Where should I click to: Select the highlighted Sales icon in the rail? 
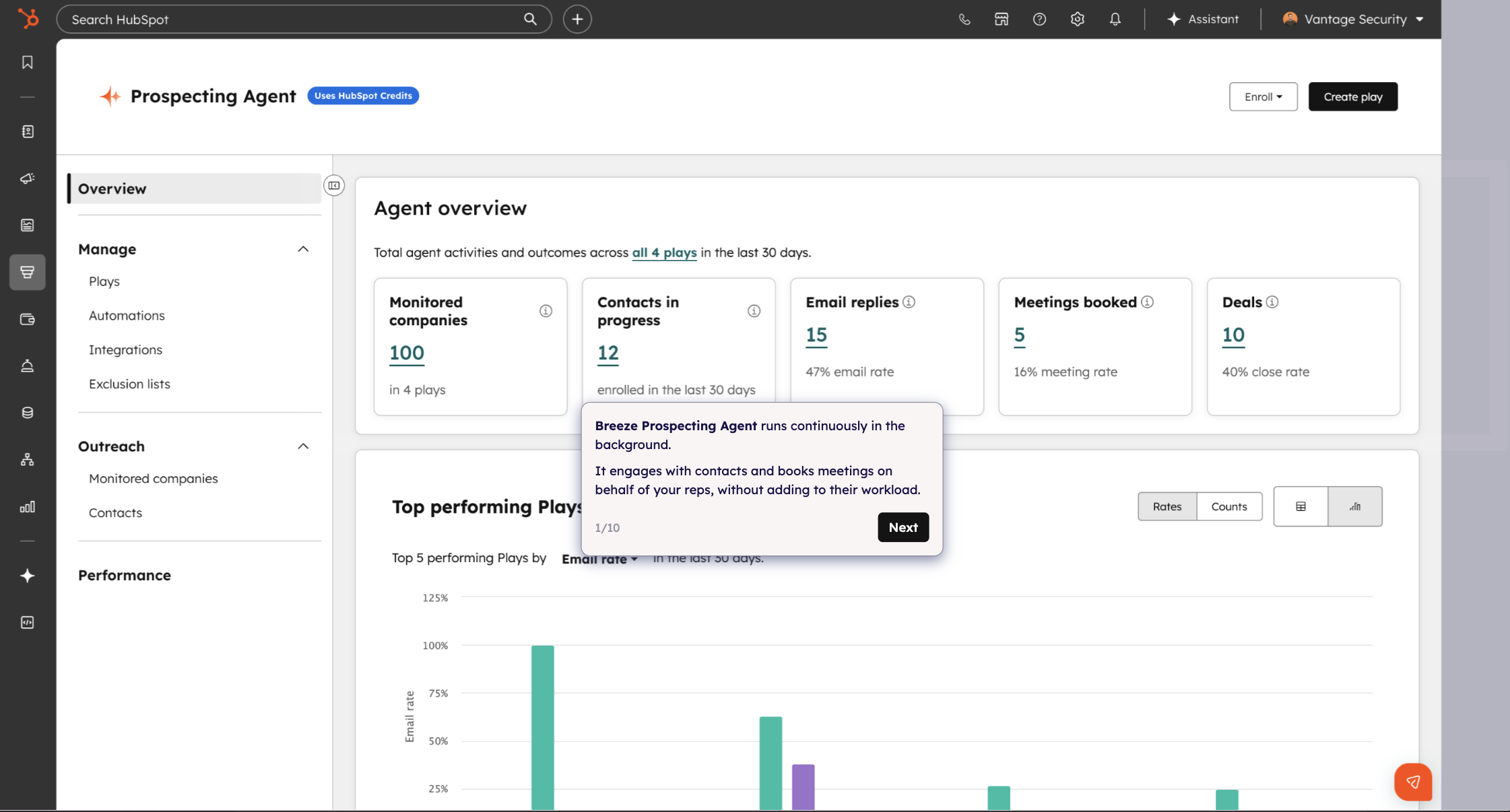click(x=28, y=272)
